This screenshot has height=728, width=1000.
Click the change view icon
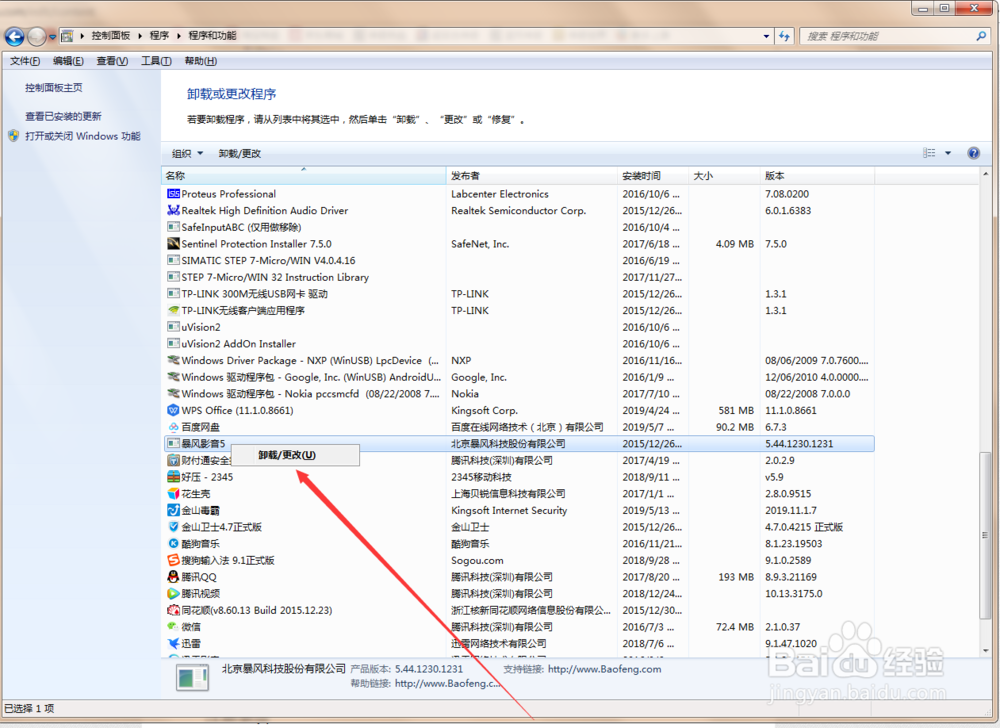[929, 153]
